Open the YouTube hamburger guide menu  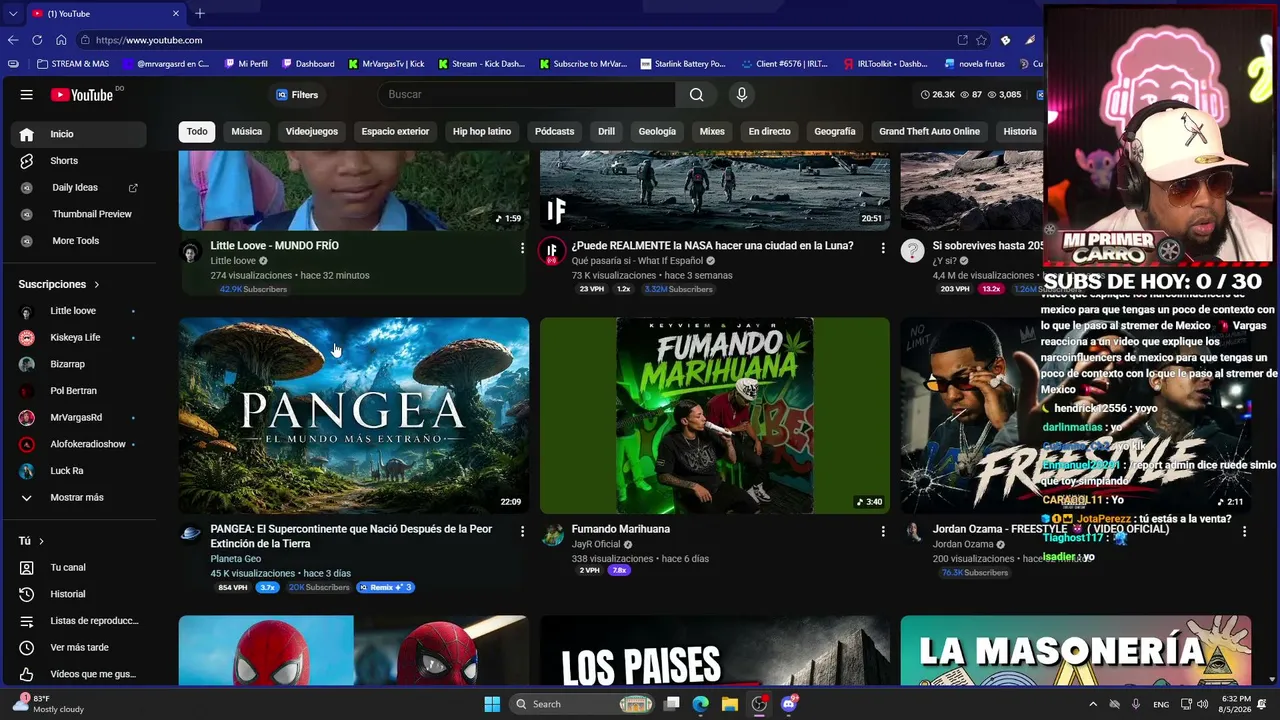coord(27,95)
